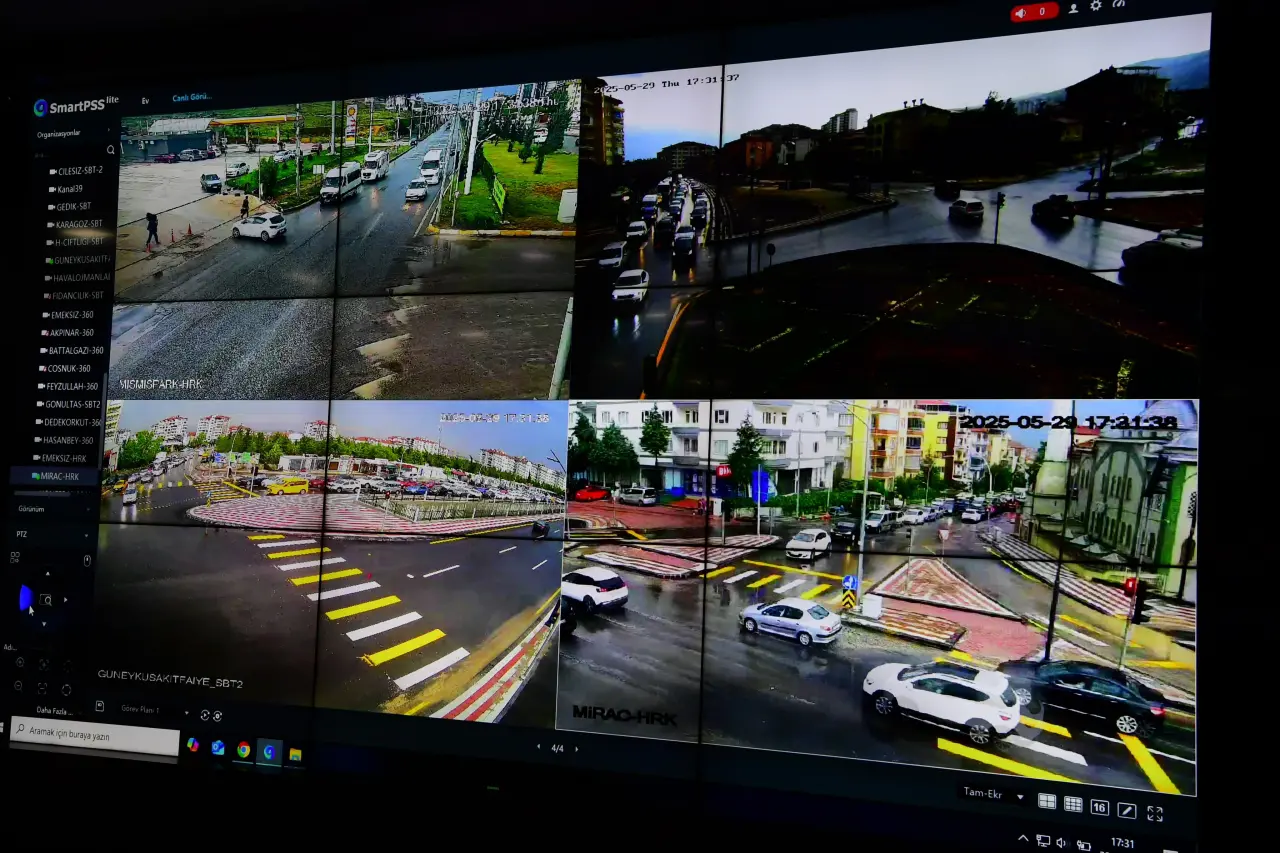
Task: Select HASANBEY-360 camera in the tree
Action: tap(65, 441)
